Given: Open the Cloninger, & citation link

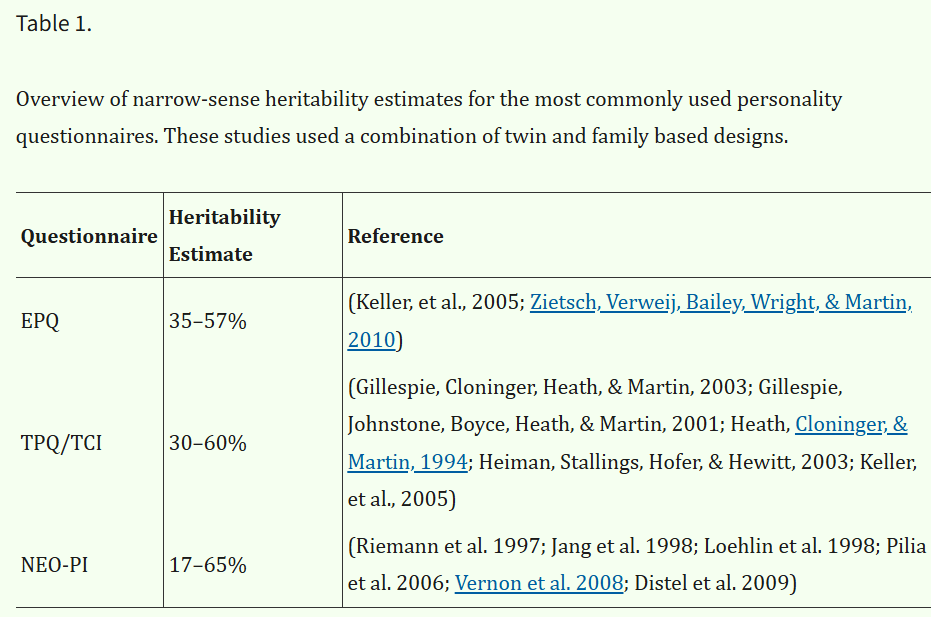Looking at the screenshot, I should 851,424.
